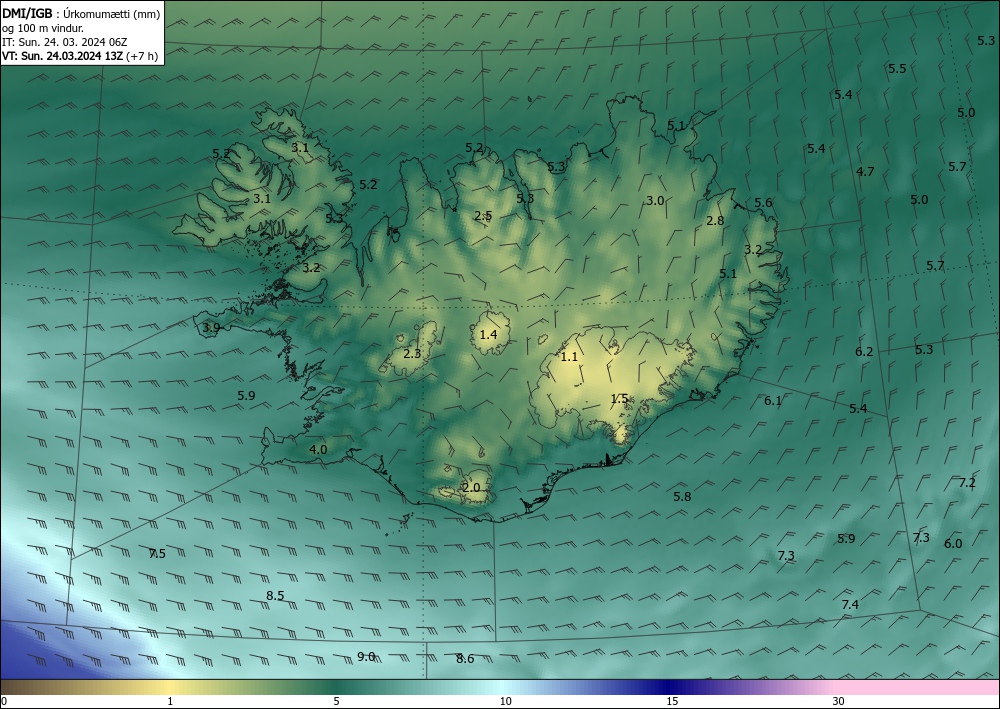1000x709 pixels.
Task: Click the 6.0 value on the map
Action: pyautogui.click(x=953, y=544)
